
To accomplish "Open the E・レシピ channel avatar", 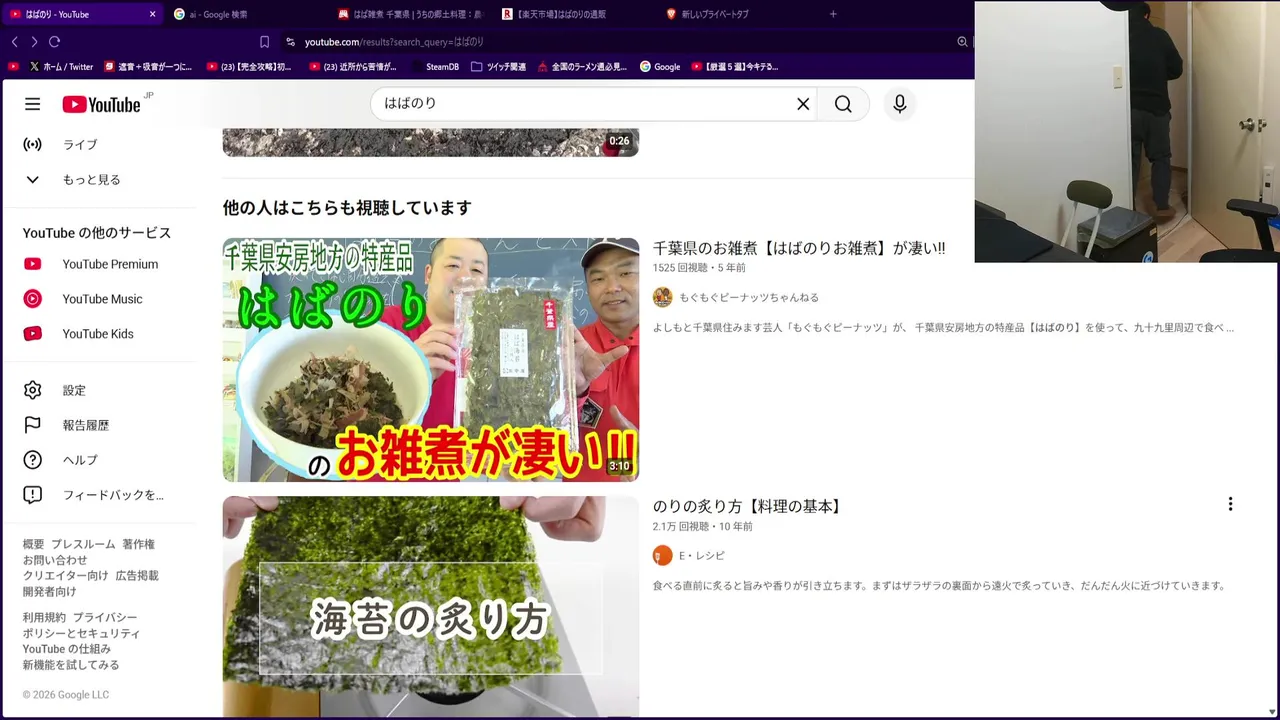I will pyautogui.click(x=662, y=555).
